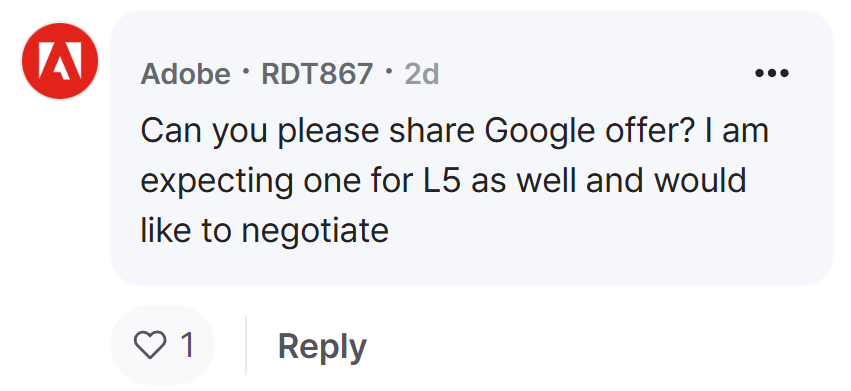Click the like count number 1
851x391 pixels.
pos(188,345)
